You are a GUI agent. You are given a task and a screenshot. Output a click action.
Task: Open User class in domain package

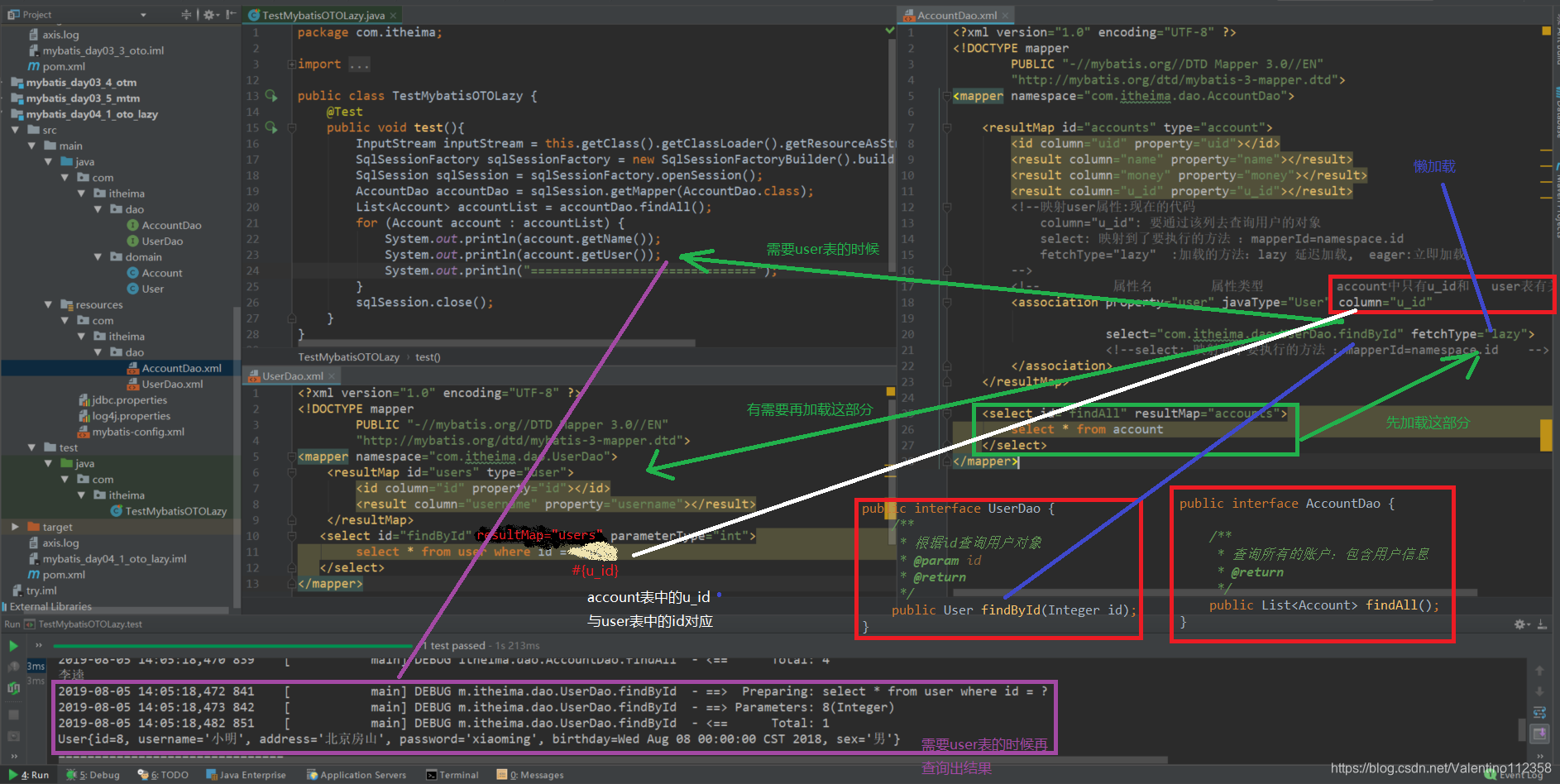point(146,289)
